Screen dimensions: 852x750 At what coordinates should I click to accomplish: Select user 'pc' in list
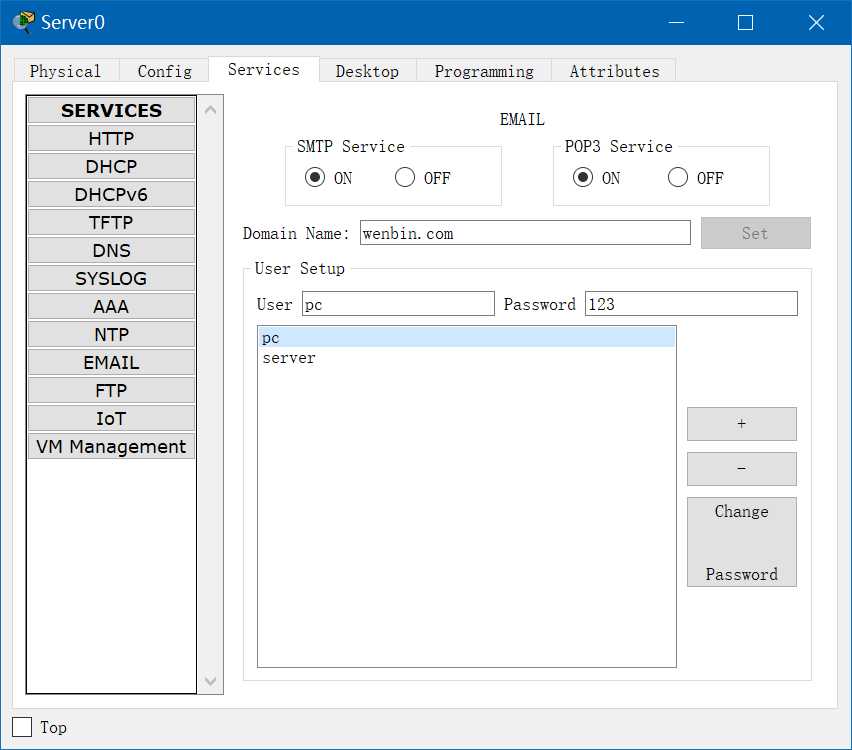click(467, 338)
